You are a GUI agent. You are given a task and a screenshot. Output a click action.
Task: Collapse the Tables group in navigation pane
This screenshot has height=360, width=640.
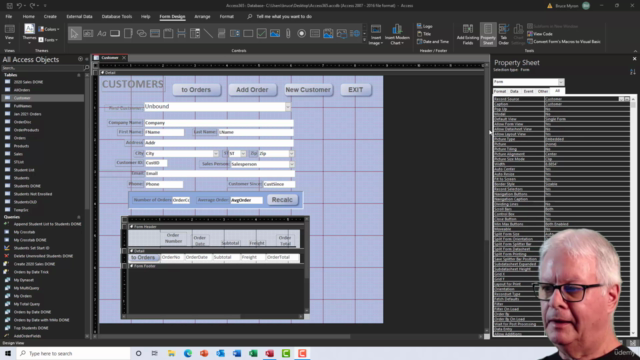pyautogui.click(x=79, y=75)
